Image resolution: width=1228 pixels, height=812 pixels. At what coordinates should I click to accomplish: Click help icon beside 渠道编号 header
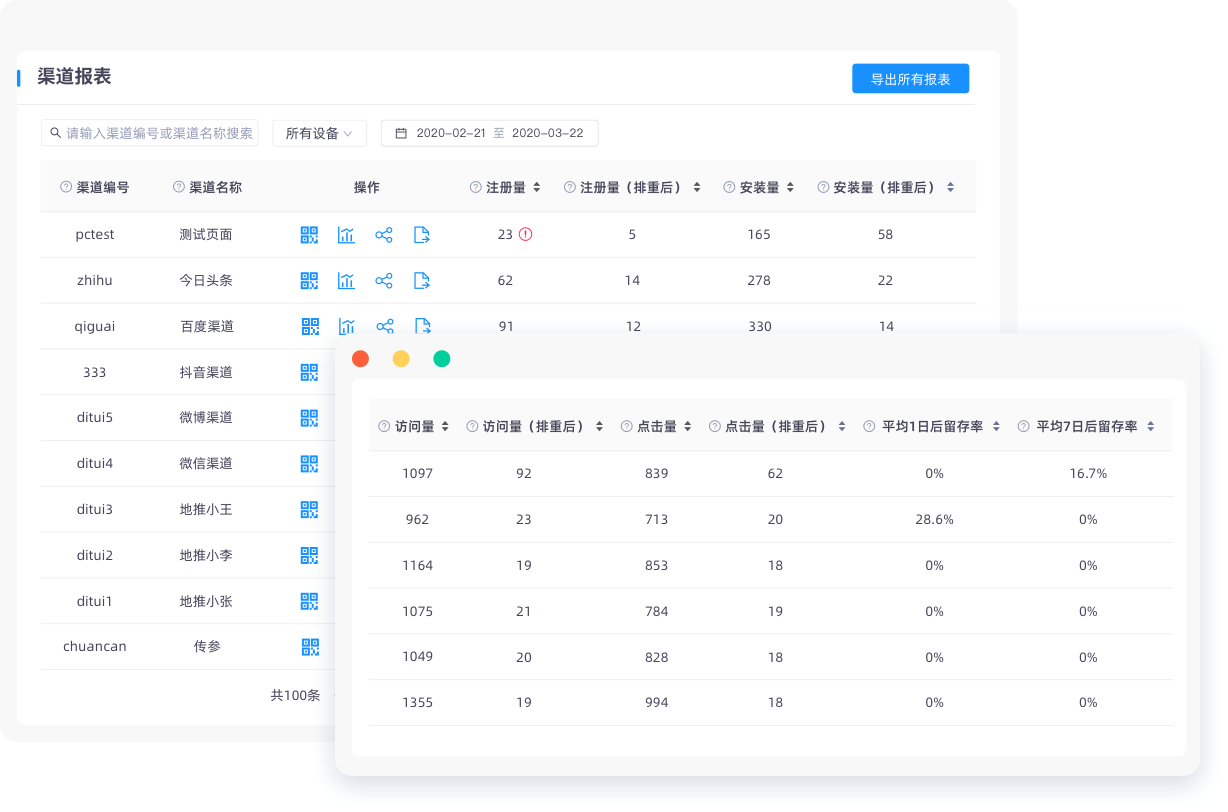pos(66,187)
